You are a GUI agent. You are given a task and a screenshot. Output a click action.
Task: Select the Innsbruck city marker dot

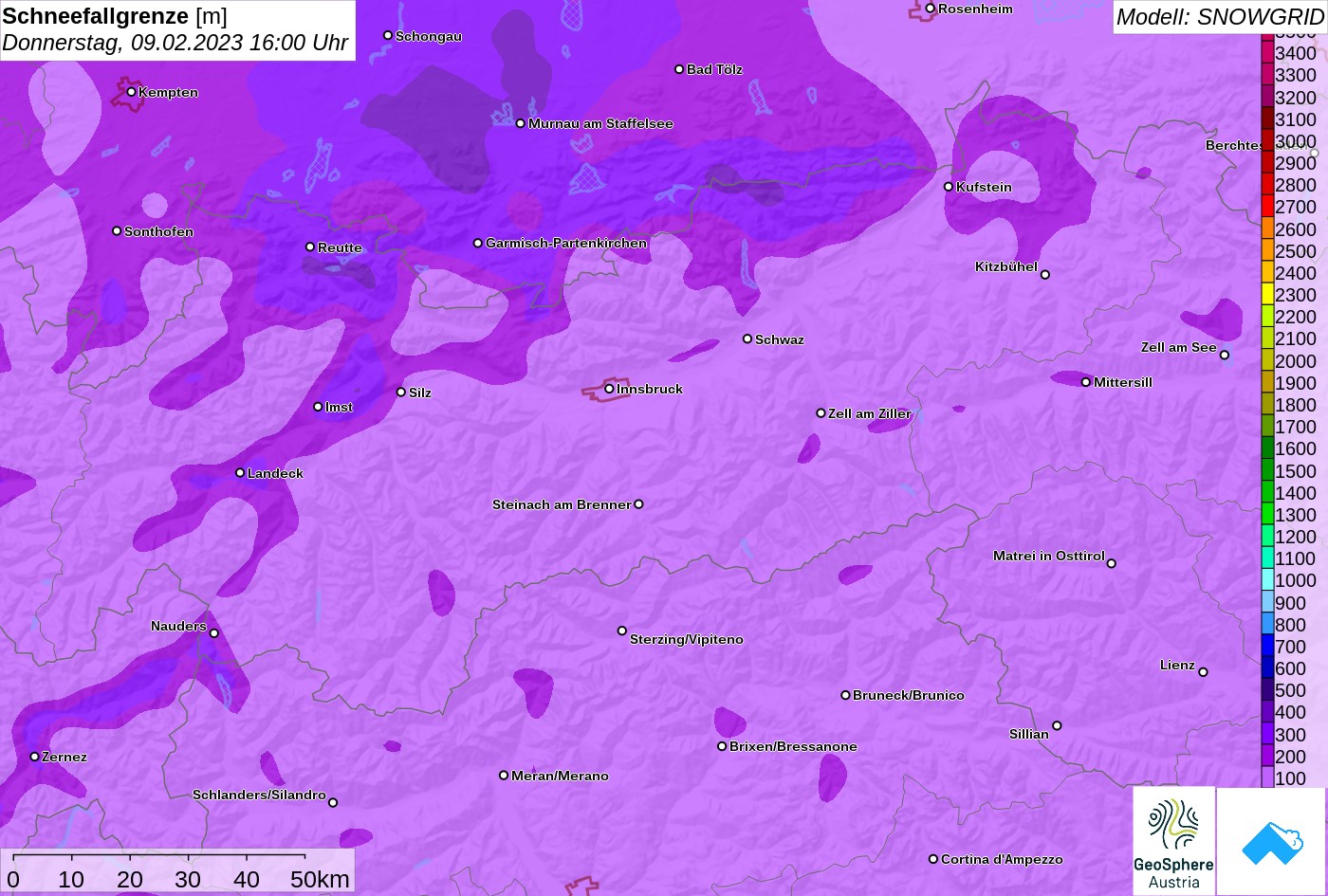609,389
